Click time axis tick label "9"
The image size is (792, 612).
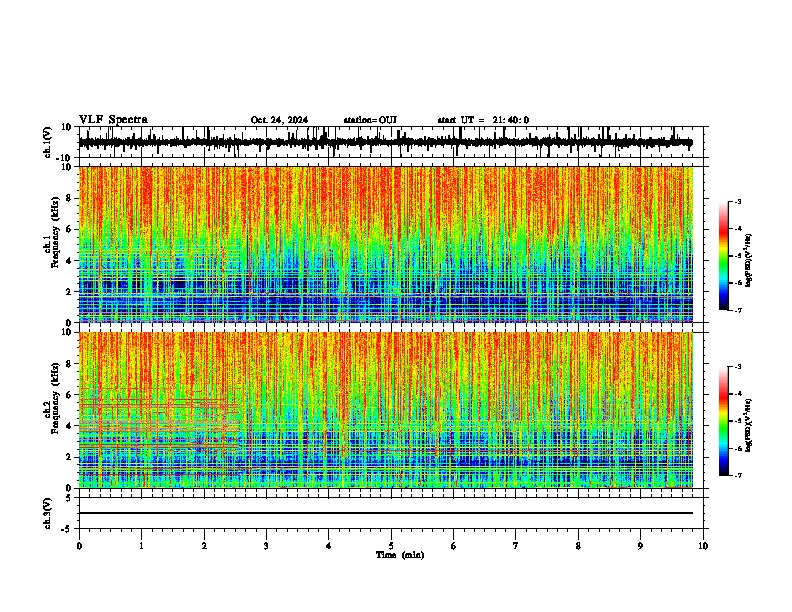tap(640, 546)
